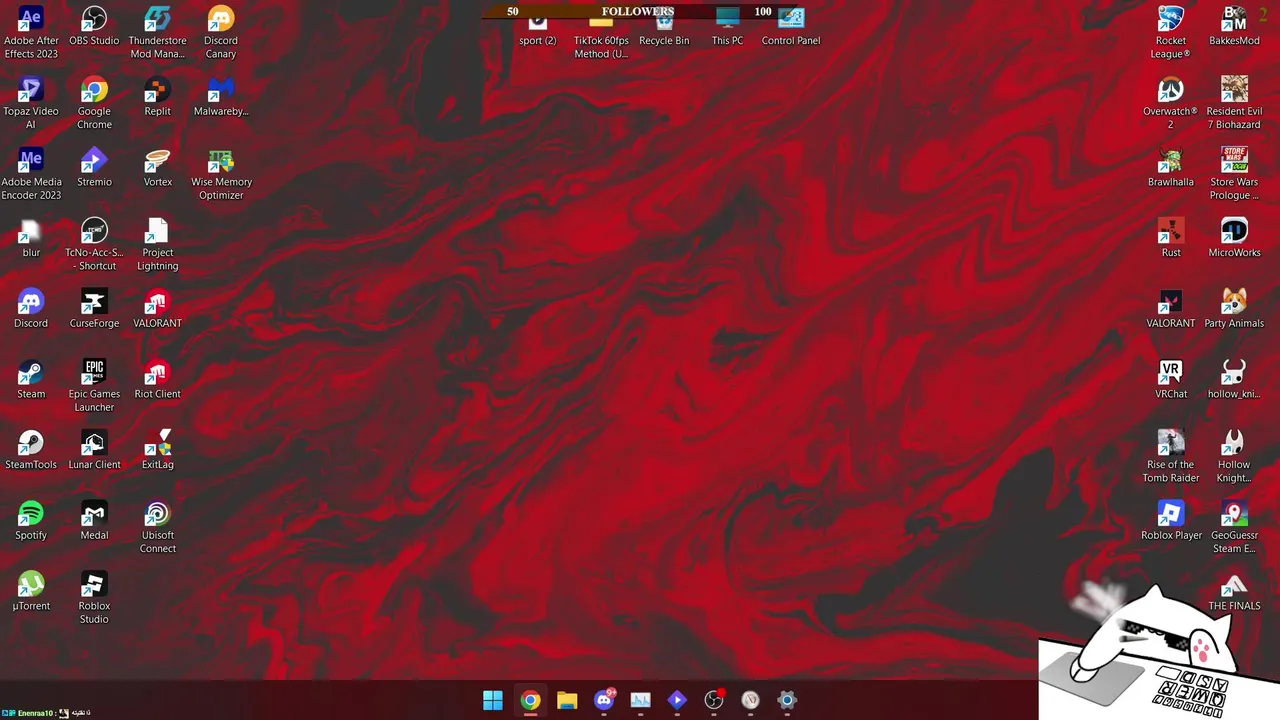Click the hollow_kni... desktop icon

(x=1234, y=379)
